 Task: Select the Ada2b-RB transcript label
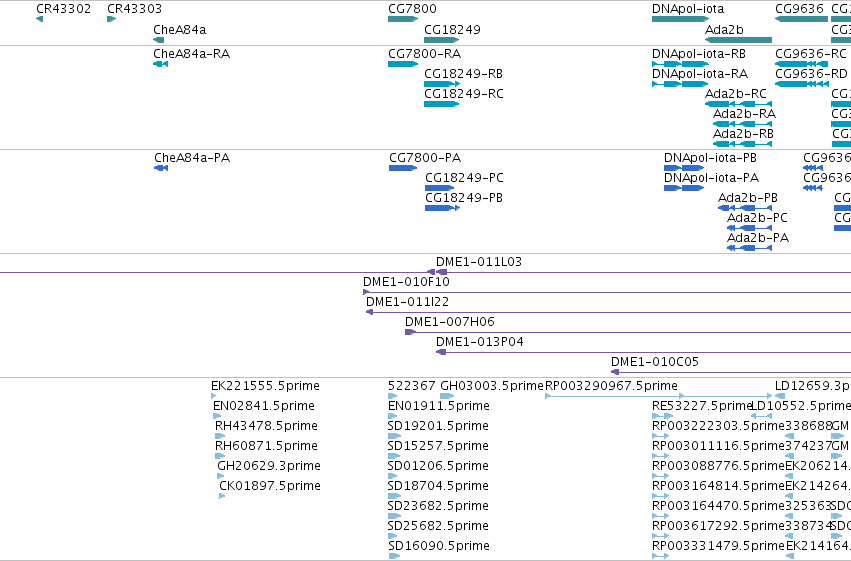coord(744,134)
